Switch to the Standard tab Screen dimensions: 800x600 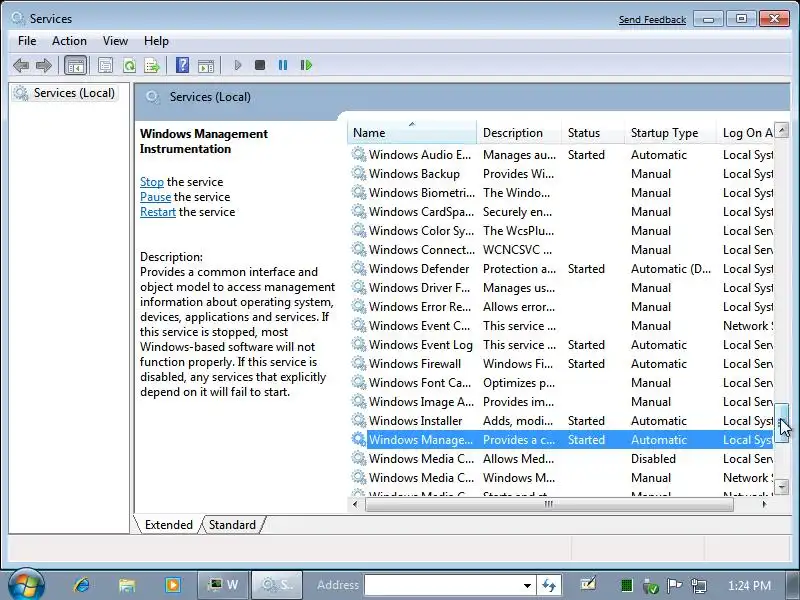point(232,524)
